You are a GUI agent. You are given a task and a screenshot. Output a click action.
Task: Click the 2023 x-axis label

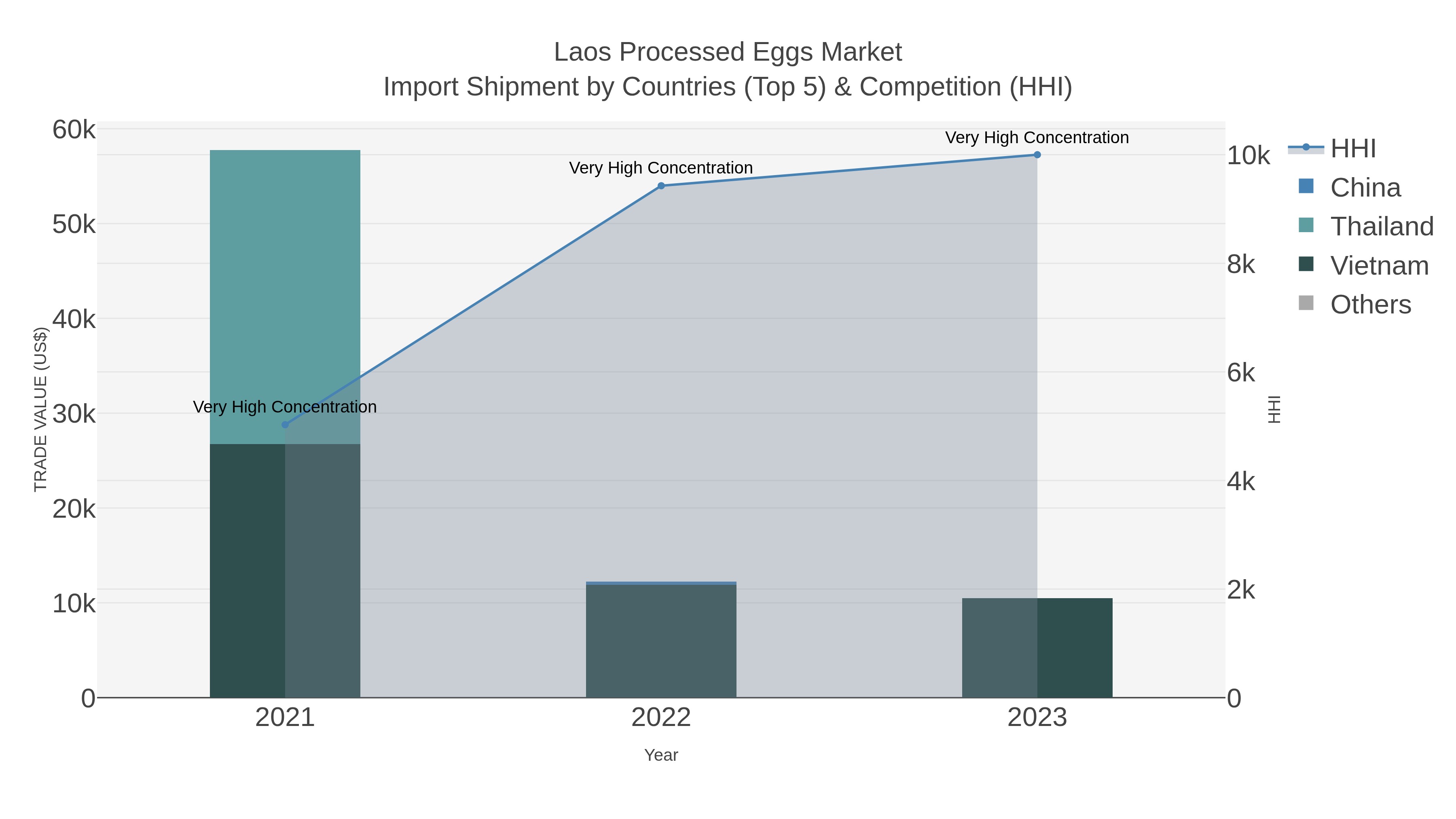(1037, 718)
